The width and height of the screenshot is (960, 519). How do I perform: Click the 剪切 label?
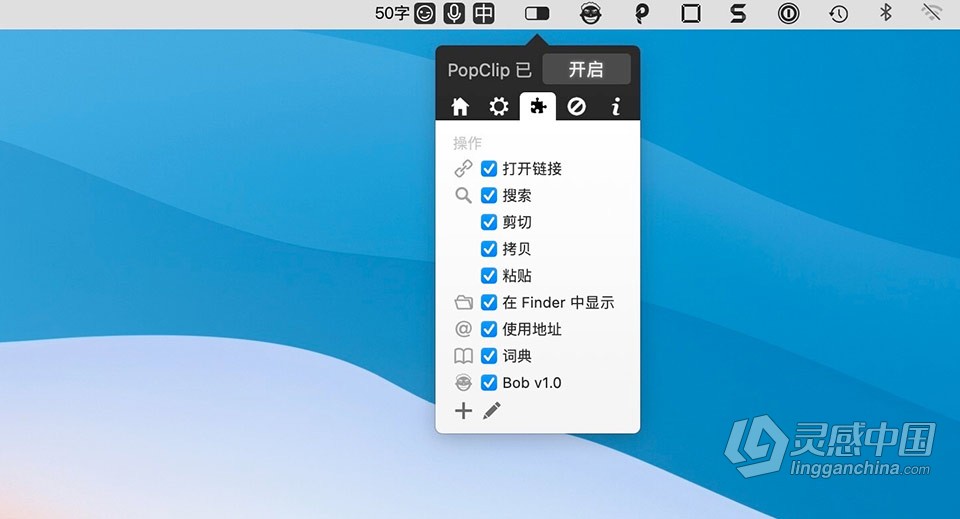click(517, 222)
